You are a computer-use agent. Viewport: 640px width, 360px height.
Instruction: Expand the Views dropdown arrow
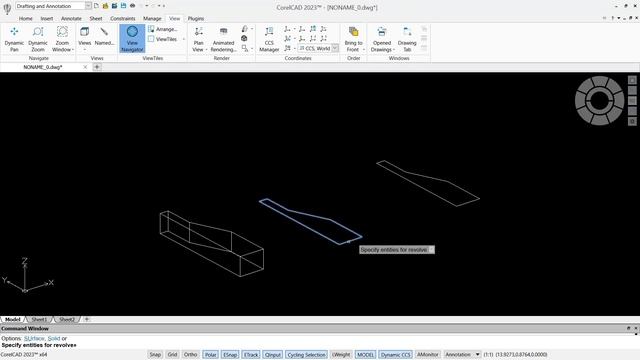pyautogui.click(x=84, y=50)
